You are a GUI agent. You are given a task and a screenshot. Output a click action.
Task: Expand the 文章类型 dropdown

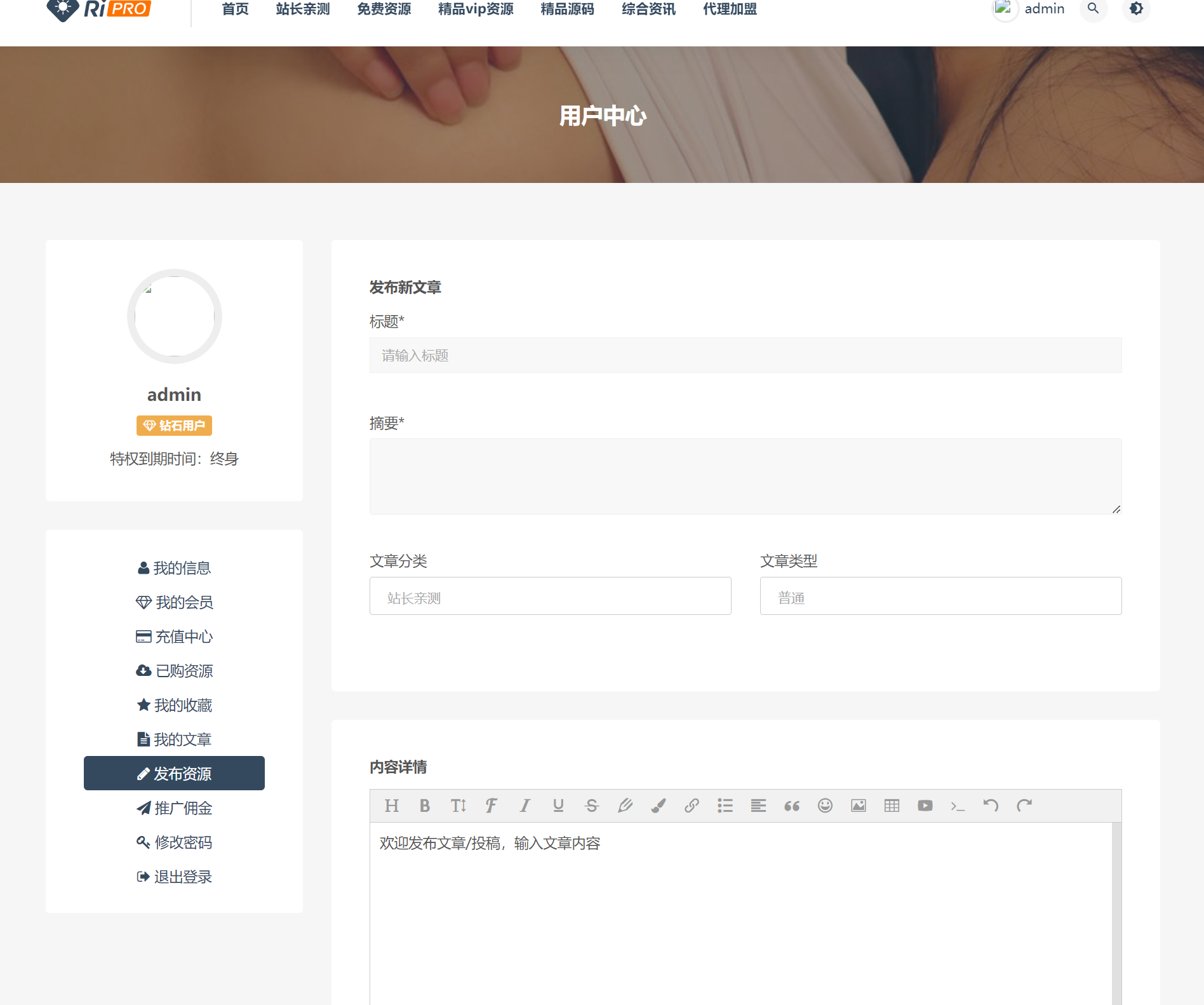pos(940,596)
